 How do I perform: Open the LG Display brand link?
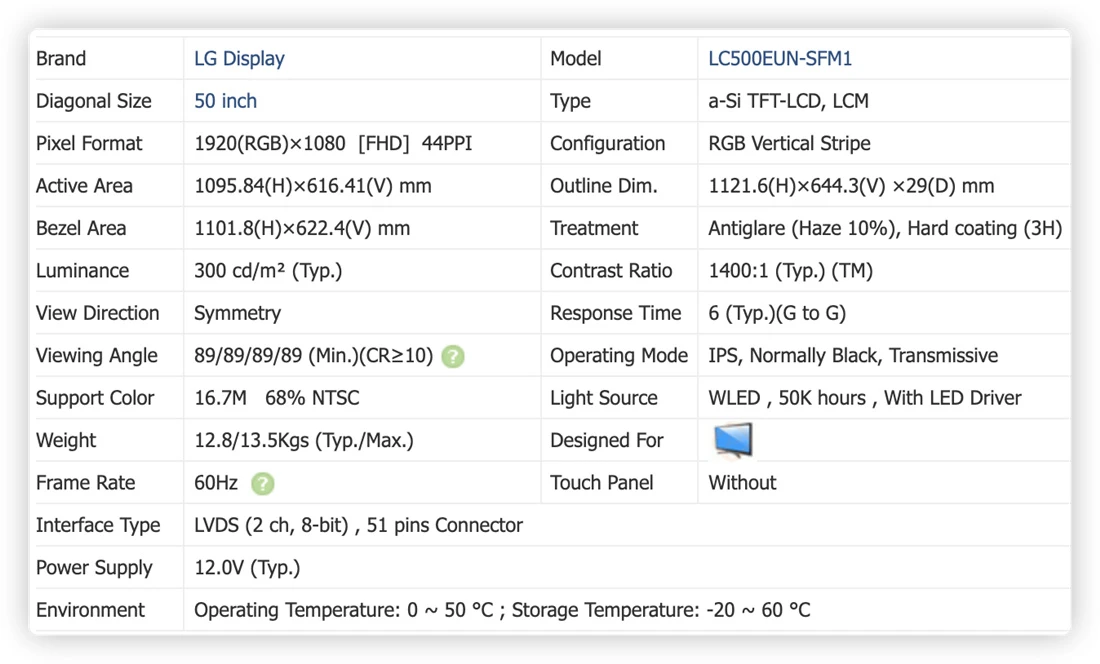point(239,59)
